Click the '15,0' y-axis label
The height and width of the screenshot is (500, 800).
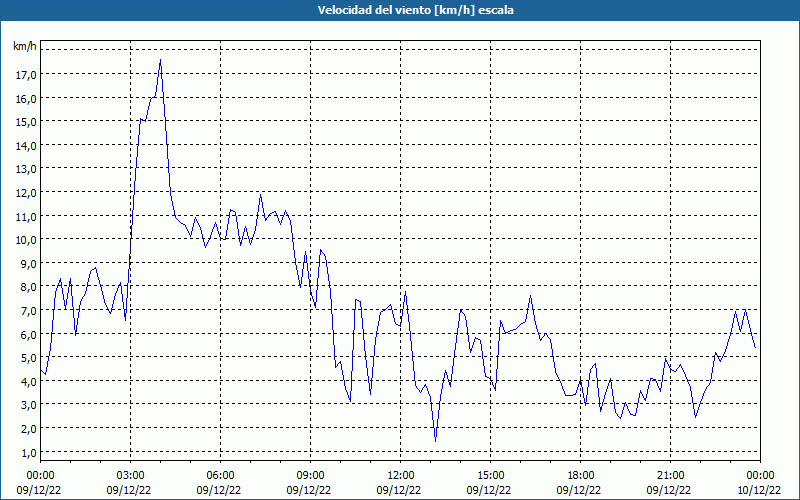coord(27,122)
